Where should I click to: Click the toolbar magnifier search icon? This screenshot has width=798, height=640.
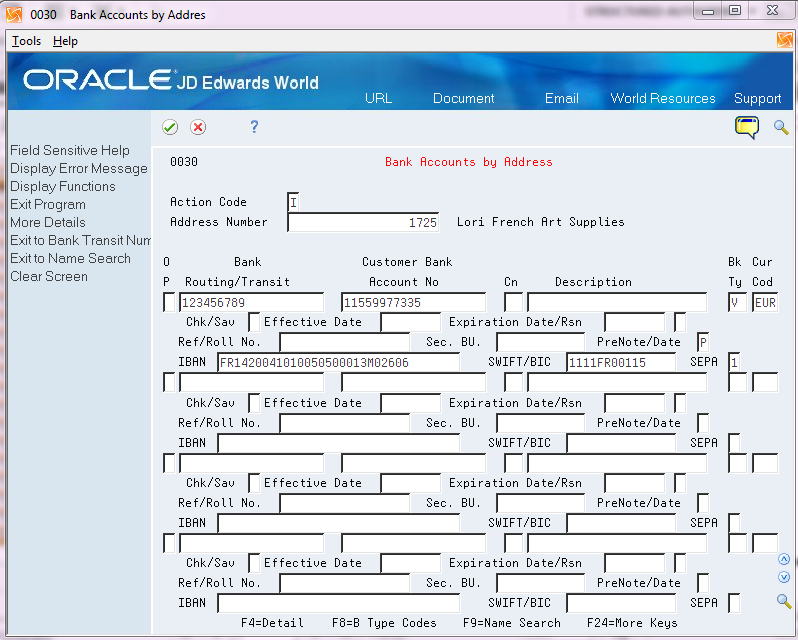pyautogui.click(x=781, y=127)
